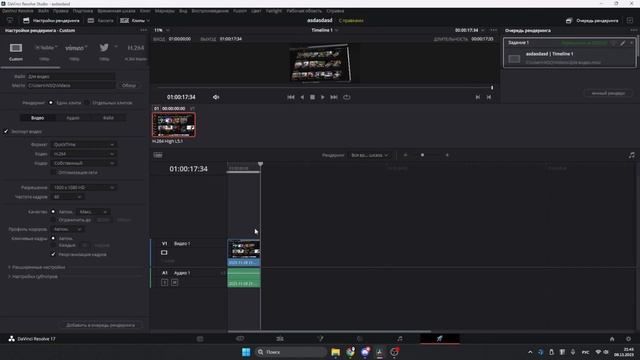Select Individual clips render radio button

click(x=87, y=103)
